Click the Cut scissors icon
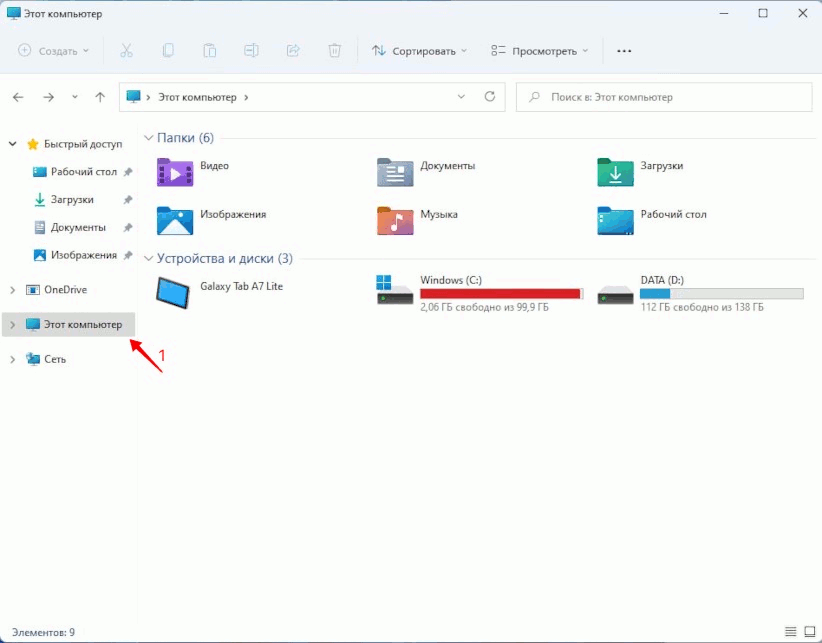The height and width of the screenshot is (643, 822). tap(126, 51)
